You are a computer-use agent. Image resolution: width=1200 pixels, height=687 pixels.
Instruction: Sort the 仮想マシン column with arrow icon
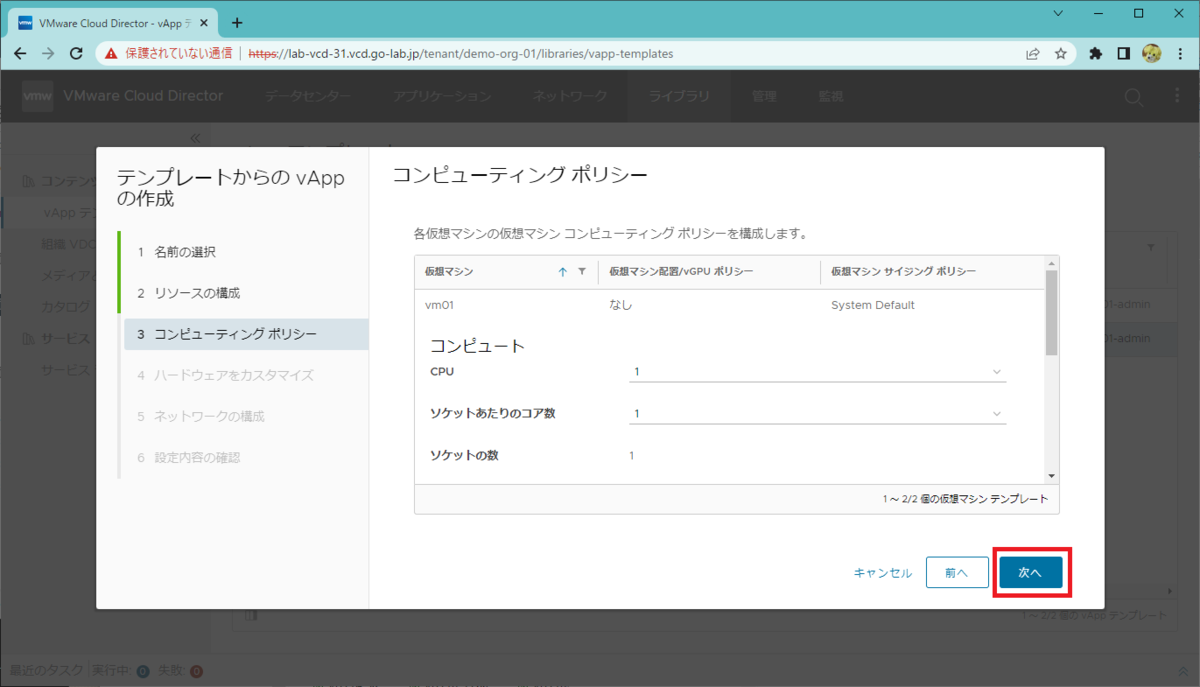click(x=562, y=272)
